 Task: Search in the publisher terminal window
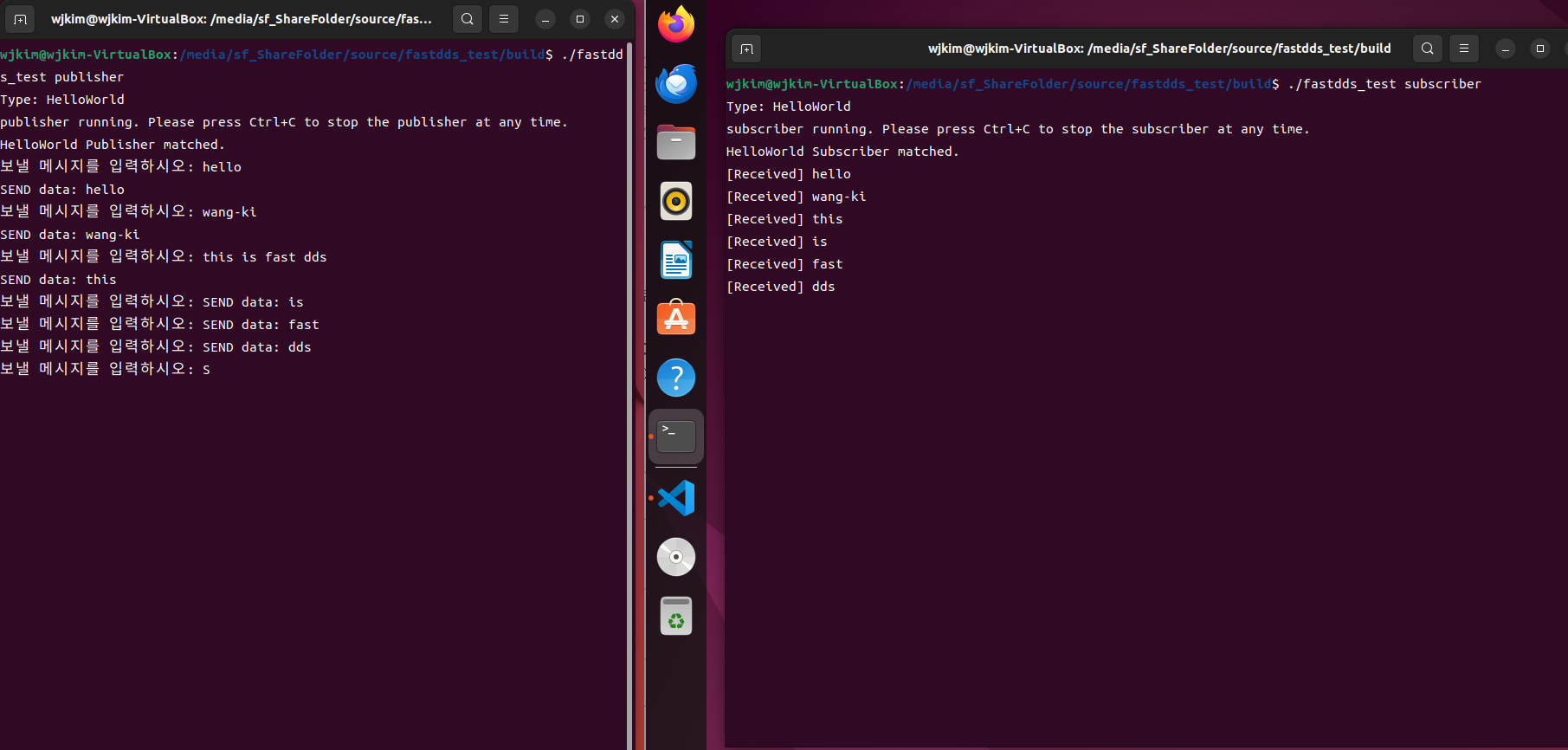click(x=468, y=19)
